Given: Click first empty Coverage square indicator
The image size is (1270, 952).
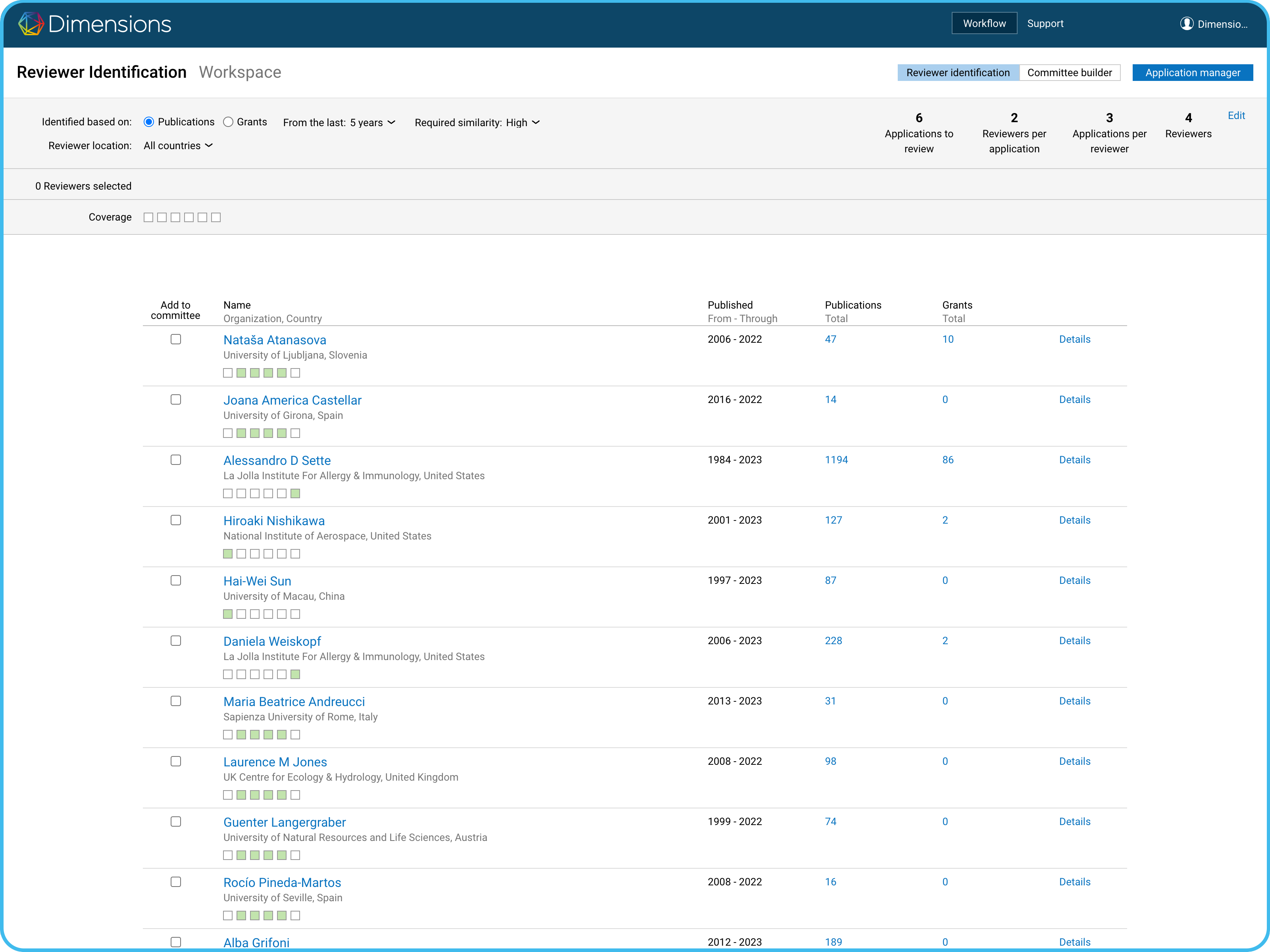Looking at the screenshot, I should tap(148, 217).
